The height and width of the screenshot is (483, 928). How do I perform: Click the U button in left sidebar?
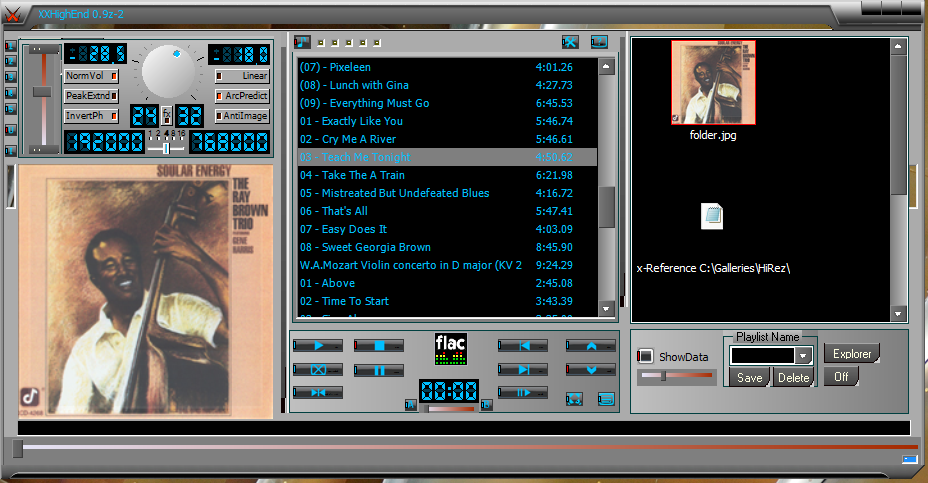pos(10,130)
